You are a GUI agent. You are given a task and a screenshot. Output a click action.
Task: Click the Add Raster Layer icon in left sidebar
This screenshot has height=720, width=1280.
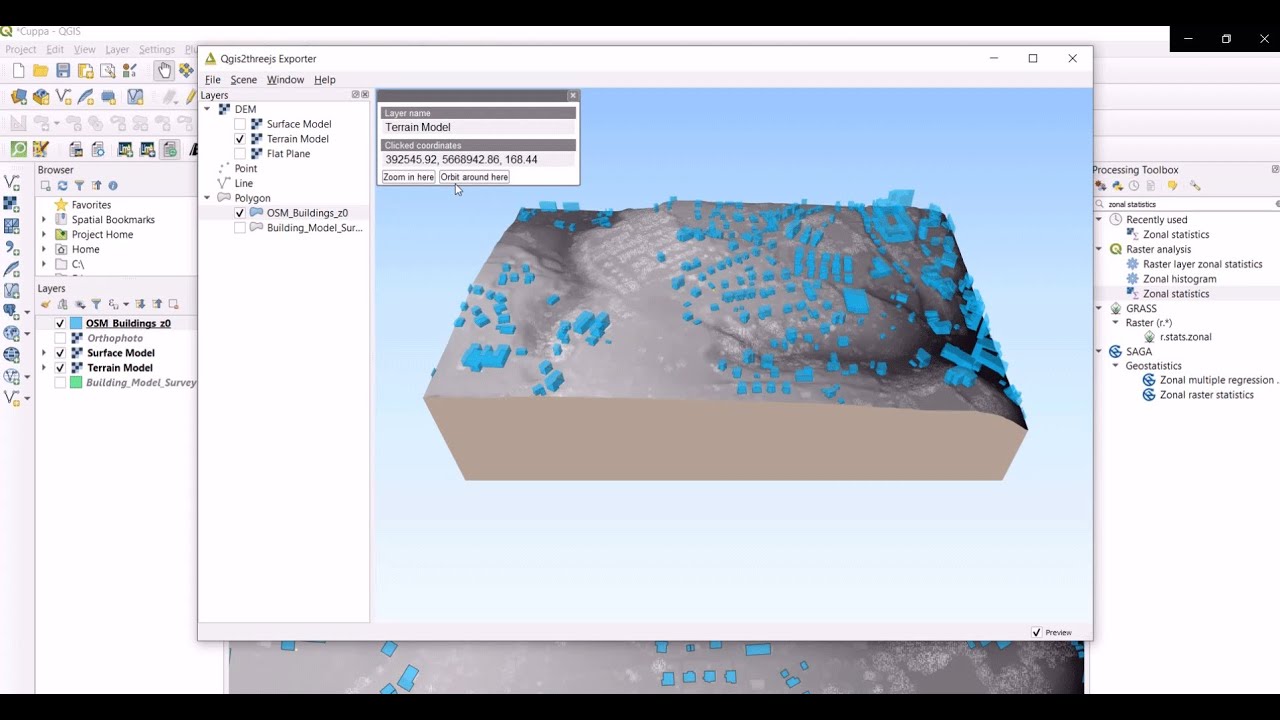12,204
